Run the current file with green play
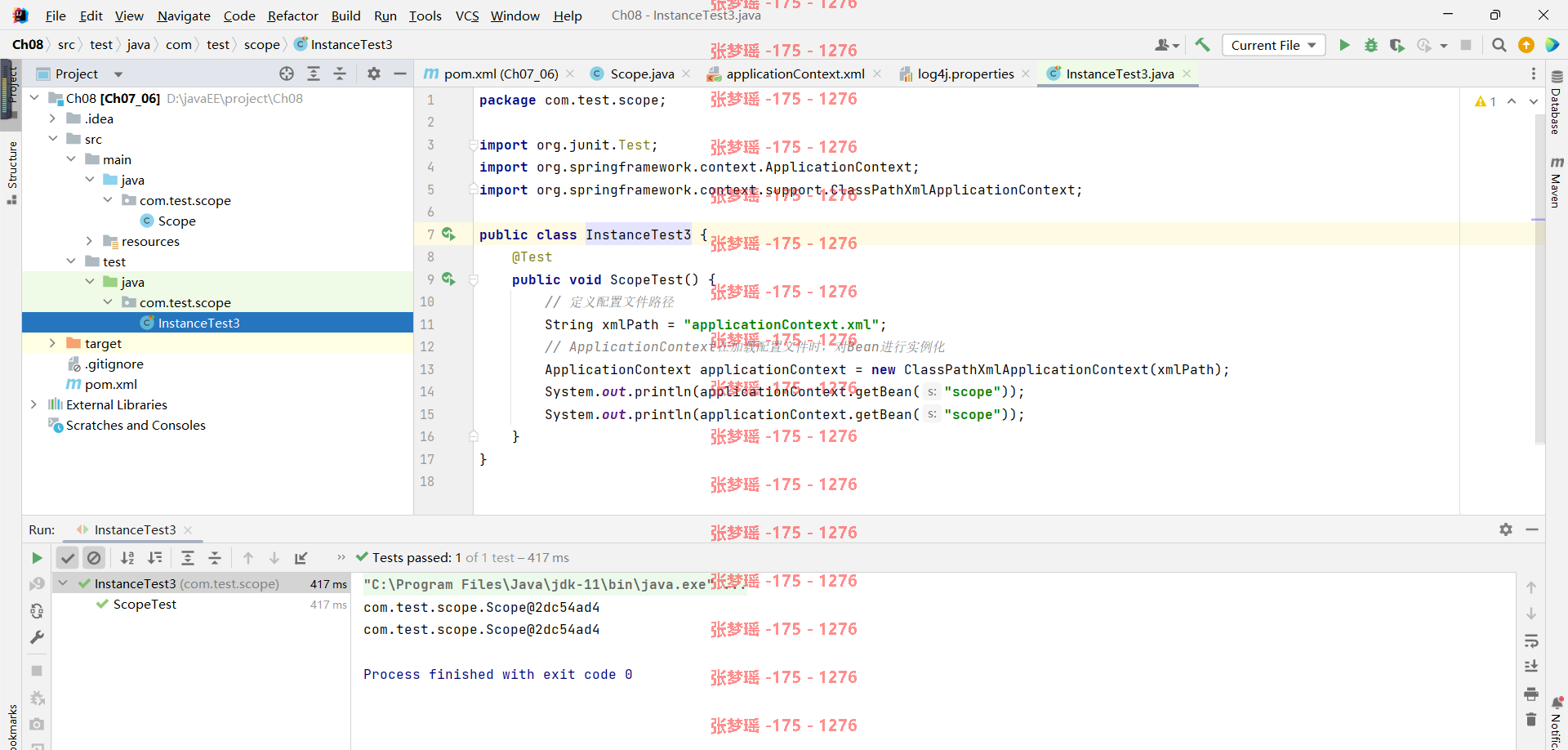The width and height of the screenshot is (1568, 750). [x=1344, y=45]
